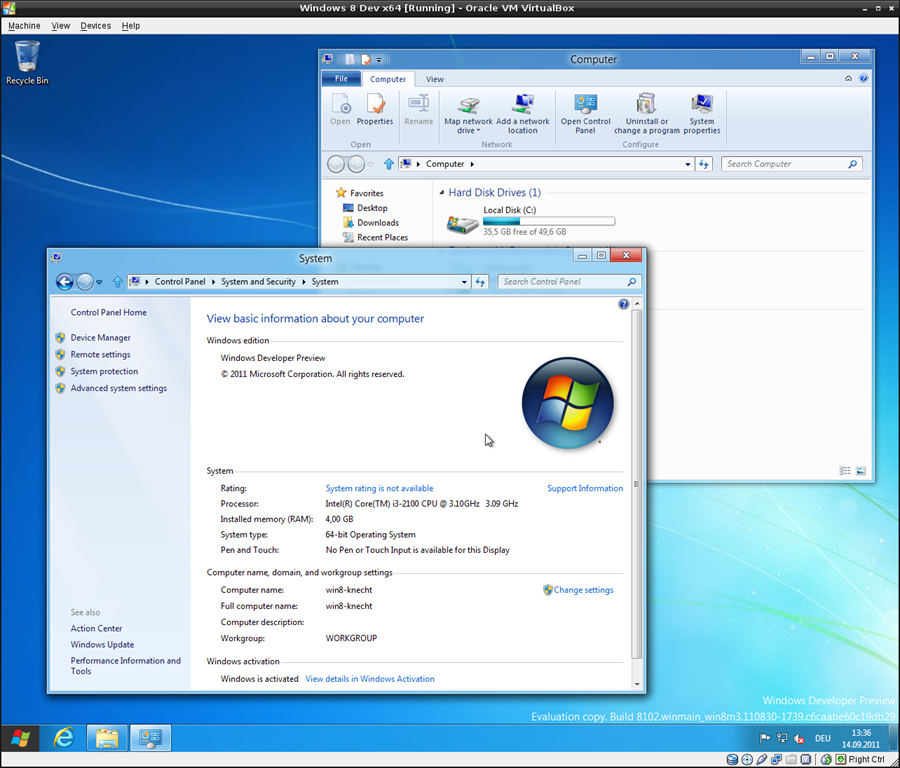
Task: Click the Open icon in Computer ribbon
Action: pyautogui.click(x=340, y=110)
